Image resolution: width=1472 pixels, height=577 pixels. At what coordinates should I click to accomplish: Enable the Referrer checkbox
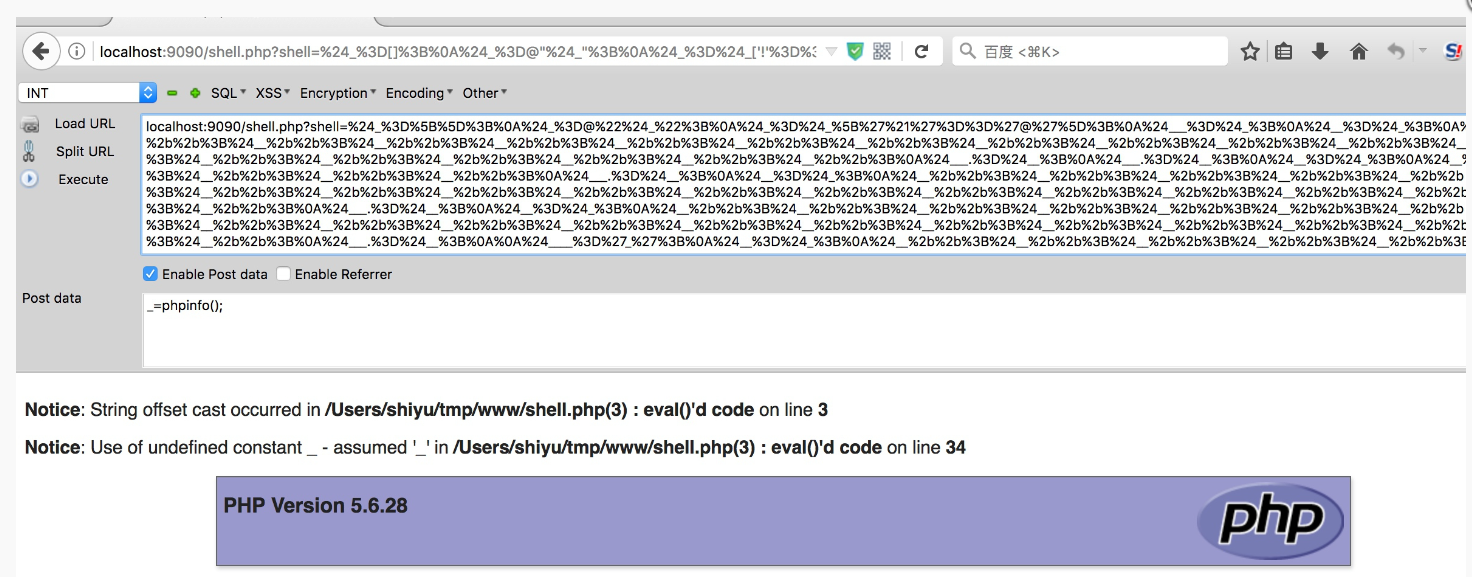284,274
